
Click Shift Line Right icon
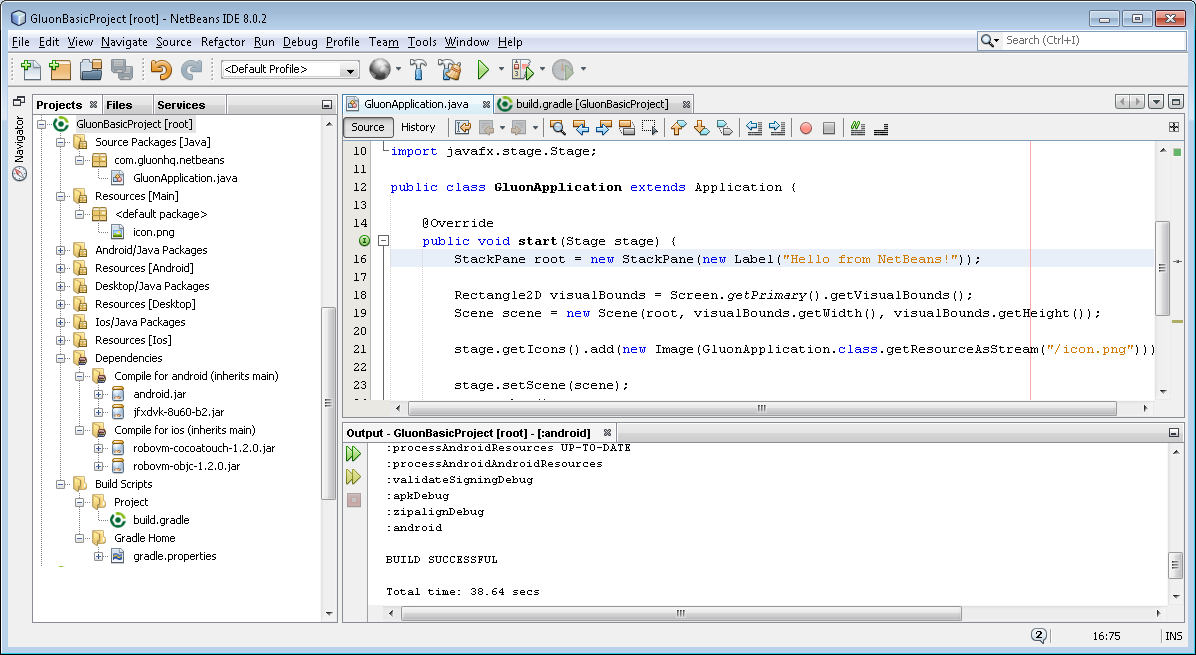pos(776,128)
